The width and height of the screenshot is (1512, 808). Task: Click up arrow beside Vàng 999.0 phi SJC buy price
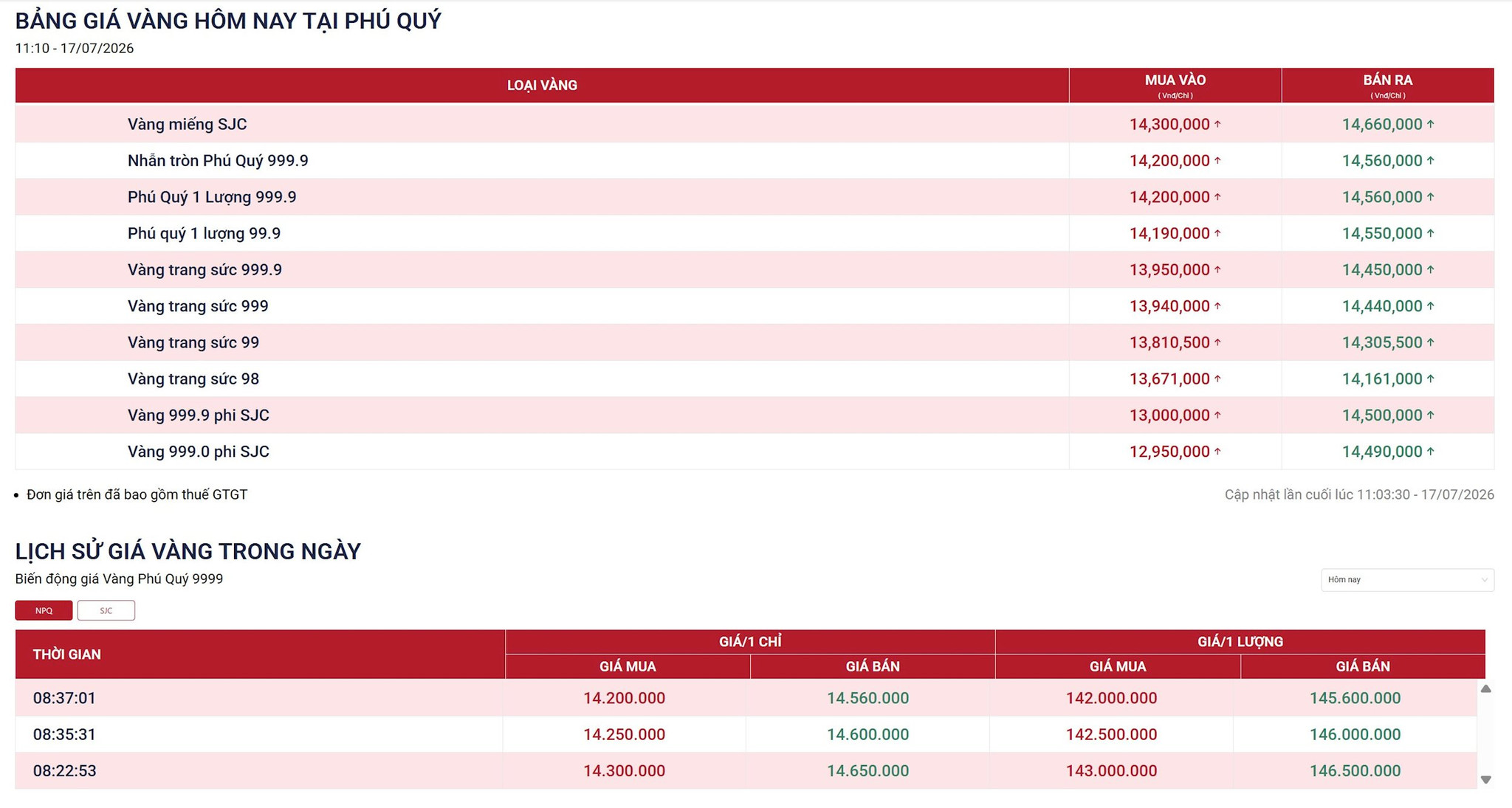[x=1217, y=452]
